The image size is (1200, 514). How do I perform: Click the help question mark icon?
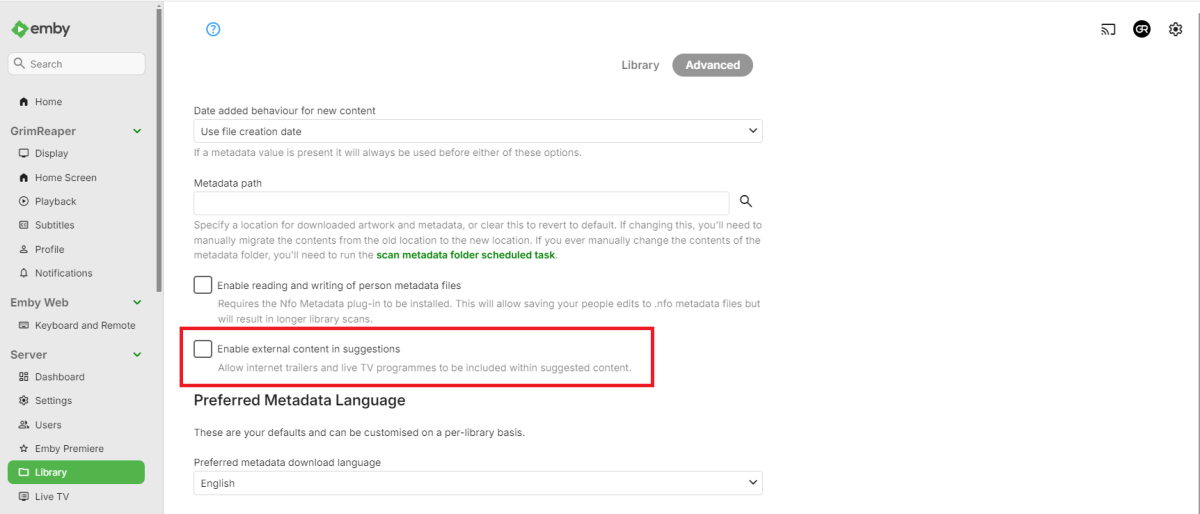tap(212, 29)
